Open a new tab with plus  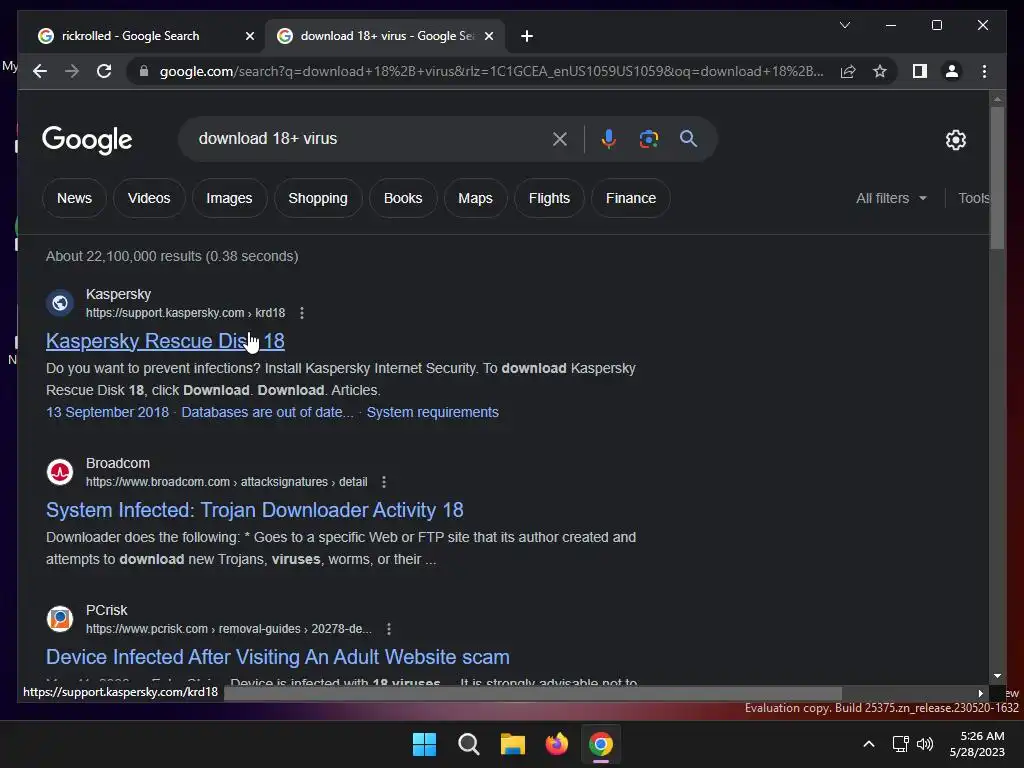click(x=527, y=36)
